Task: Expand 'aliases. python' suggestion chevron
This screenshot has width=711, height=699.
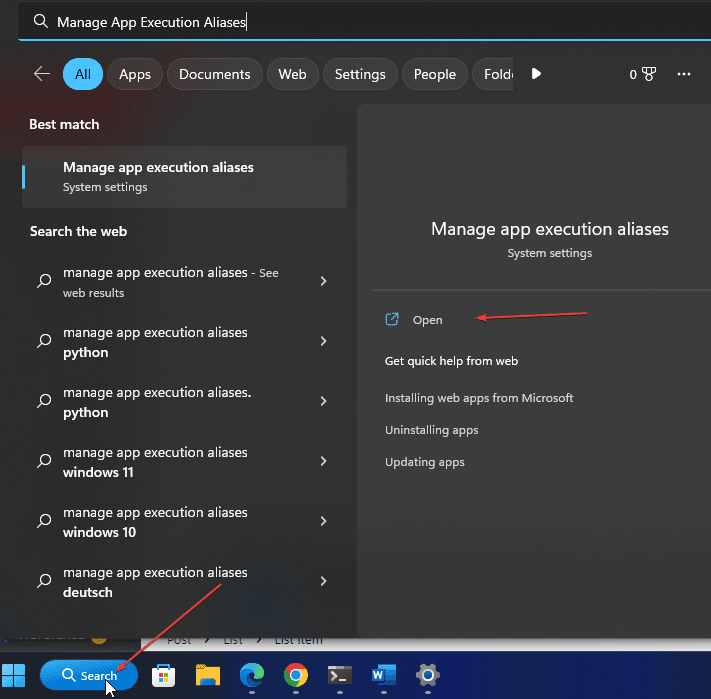Action: pyautogui.click(x=323, y=401)
